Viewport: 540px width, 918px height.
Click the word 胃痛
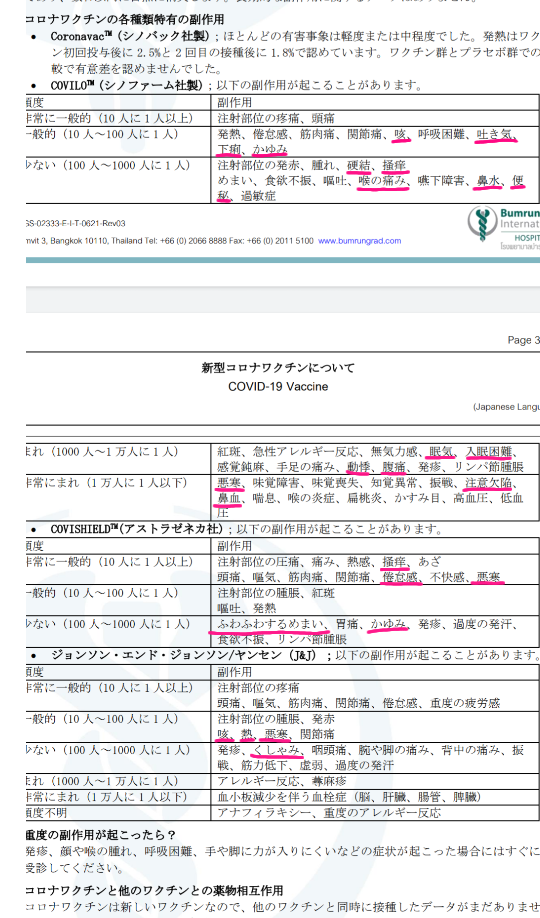pos(347,625)
